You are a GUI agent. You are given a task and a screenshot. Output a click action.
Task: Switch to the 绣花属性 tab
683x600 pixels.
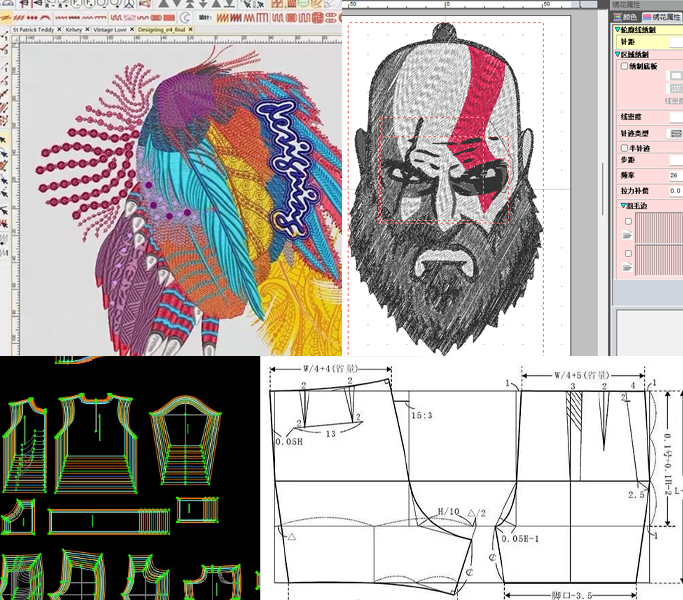(x=663, y=17)
